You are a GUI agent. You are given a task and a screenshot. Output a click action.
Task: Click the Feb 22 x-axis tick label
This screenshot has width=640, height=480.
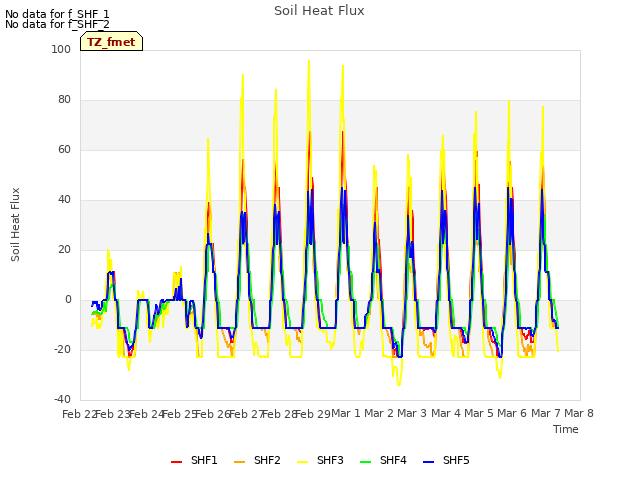pos(80,414)
